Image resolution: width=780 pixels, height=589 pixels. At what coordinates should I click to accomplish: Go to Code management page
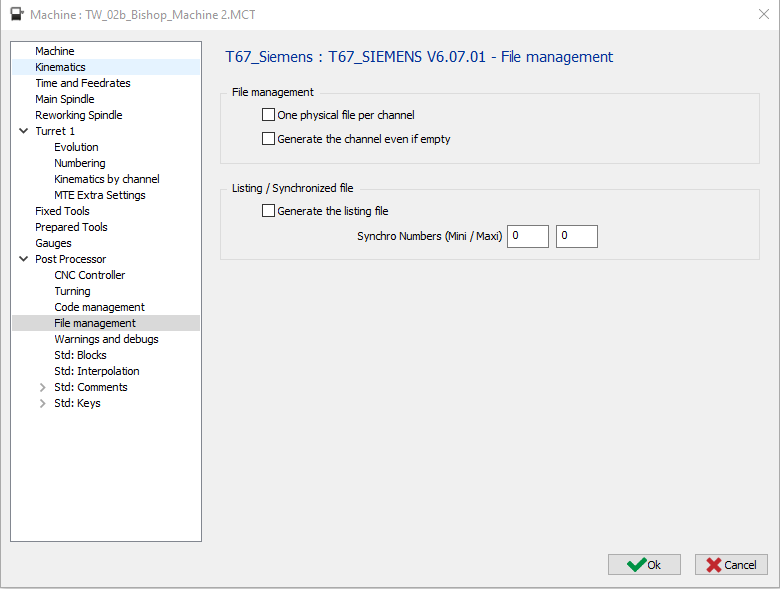tap(99, 307)
